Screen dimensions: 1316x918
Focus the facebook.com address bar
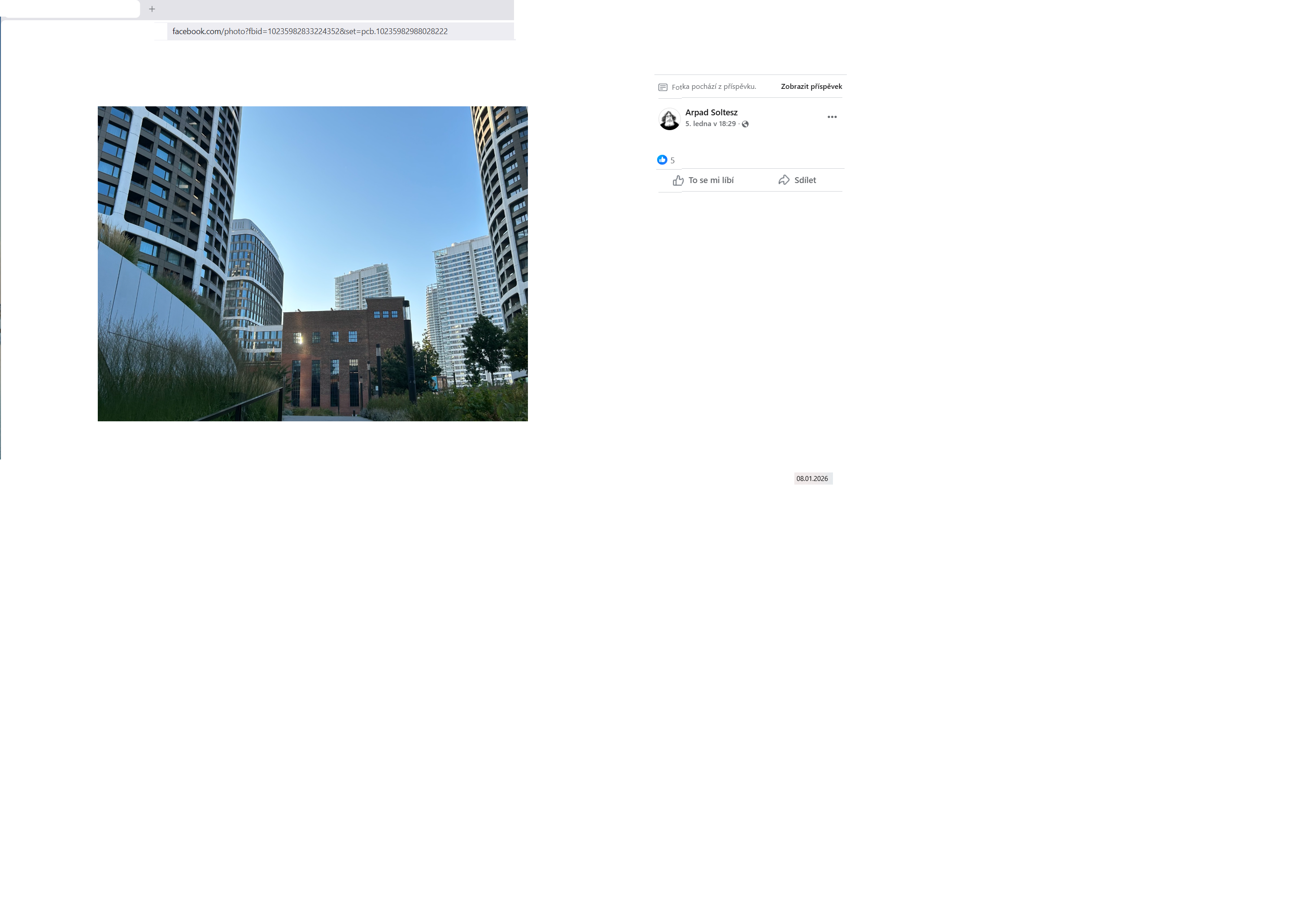(x=309, y=31)
